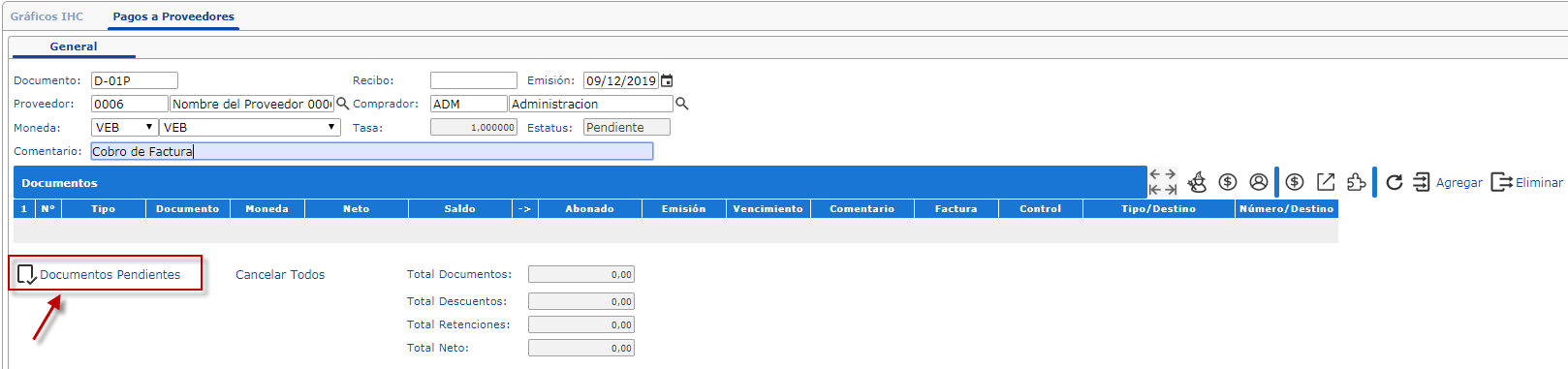Open the General sub-tab

coord(74,46)
